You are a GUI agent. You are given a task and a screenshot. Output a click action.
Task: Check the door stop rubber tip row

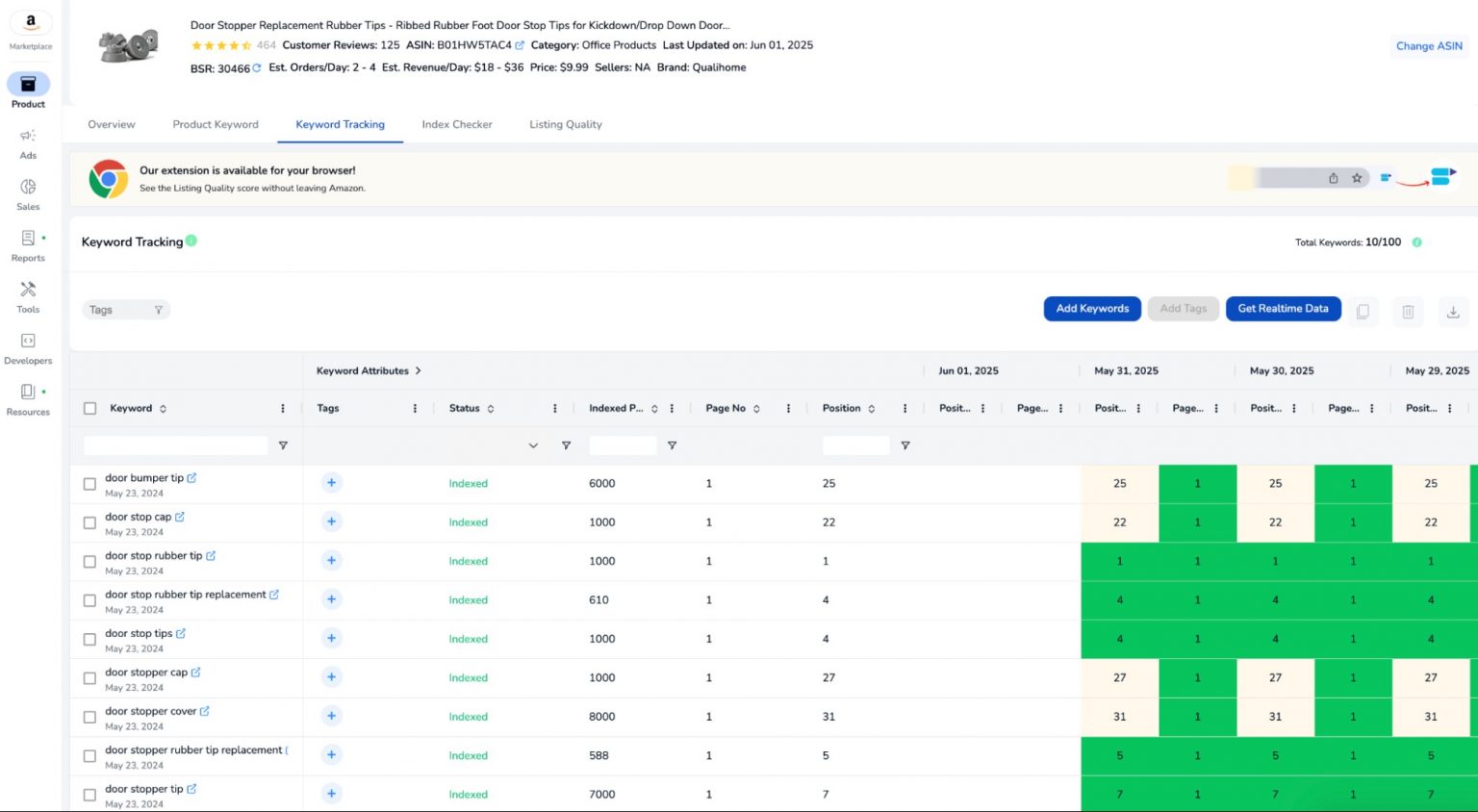pyautogui.click(x=89, y=562)
